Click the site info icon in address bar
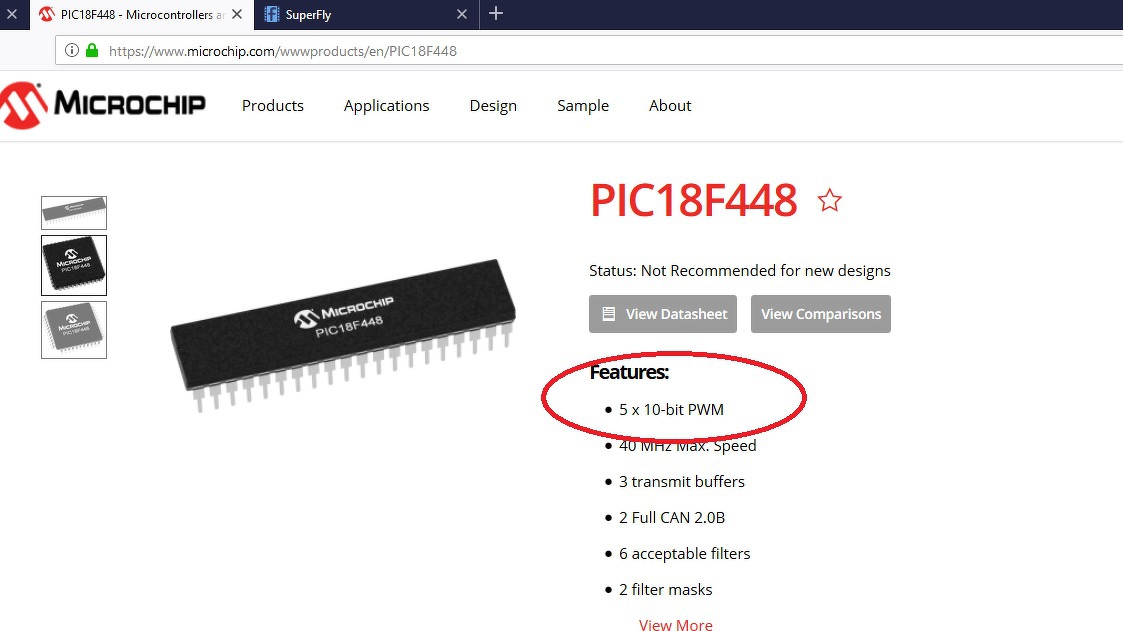This screenshot has height=631, width=1123. click(72, 50)
